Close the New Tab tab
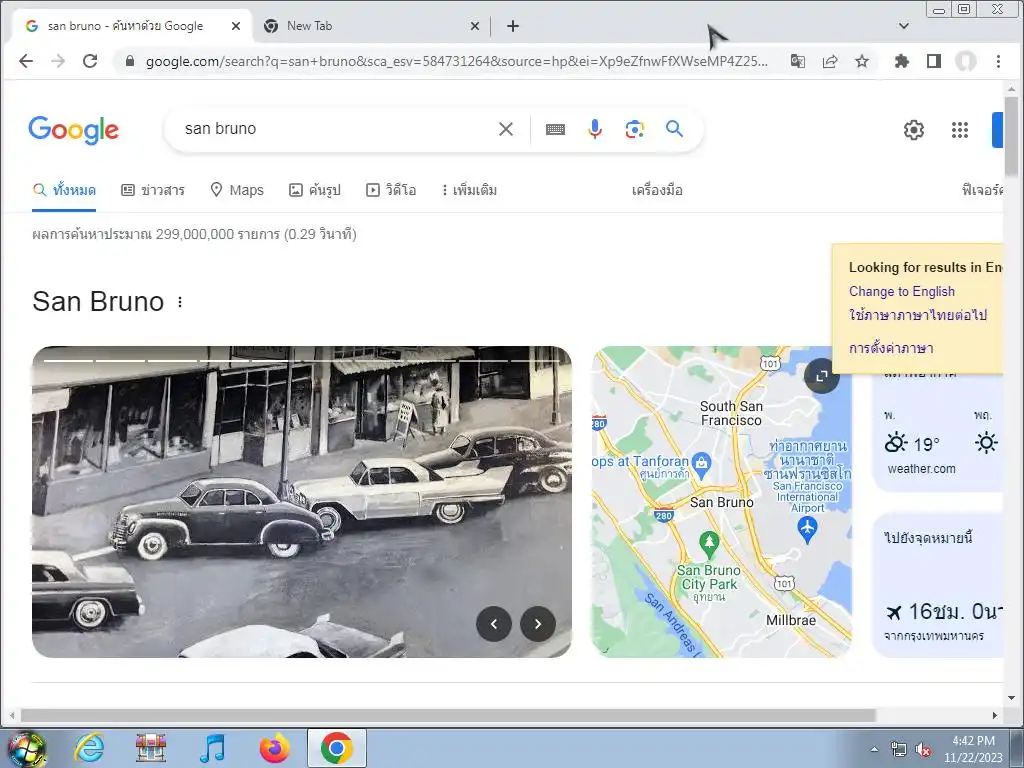 [x=475, y=26]
